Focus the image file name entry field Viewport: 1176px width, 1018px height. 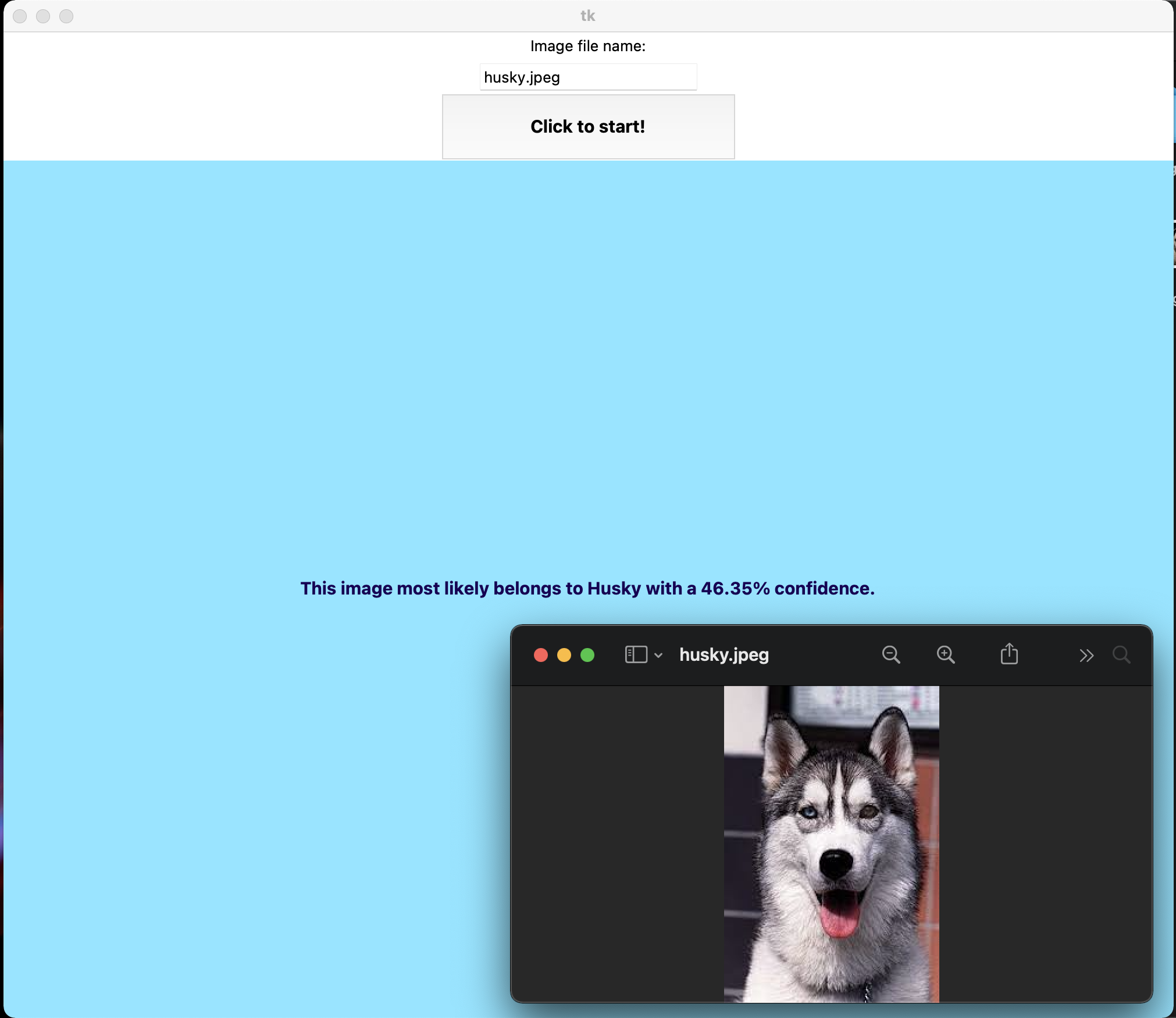(x=587, y=77)
